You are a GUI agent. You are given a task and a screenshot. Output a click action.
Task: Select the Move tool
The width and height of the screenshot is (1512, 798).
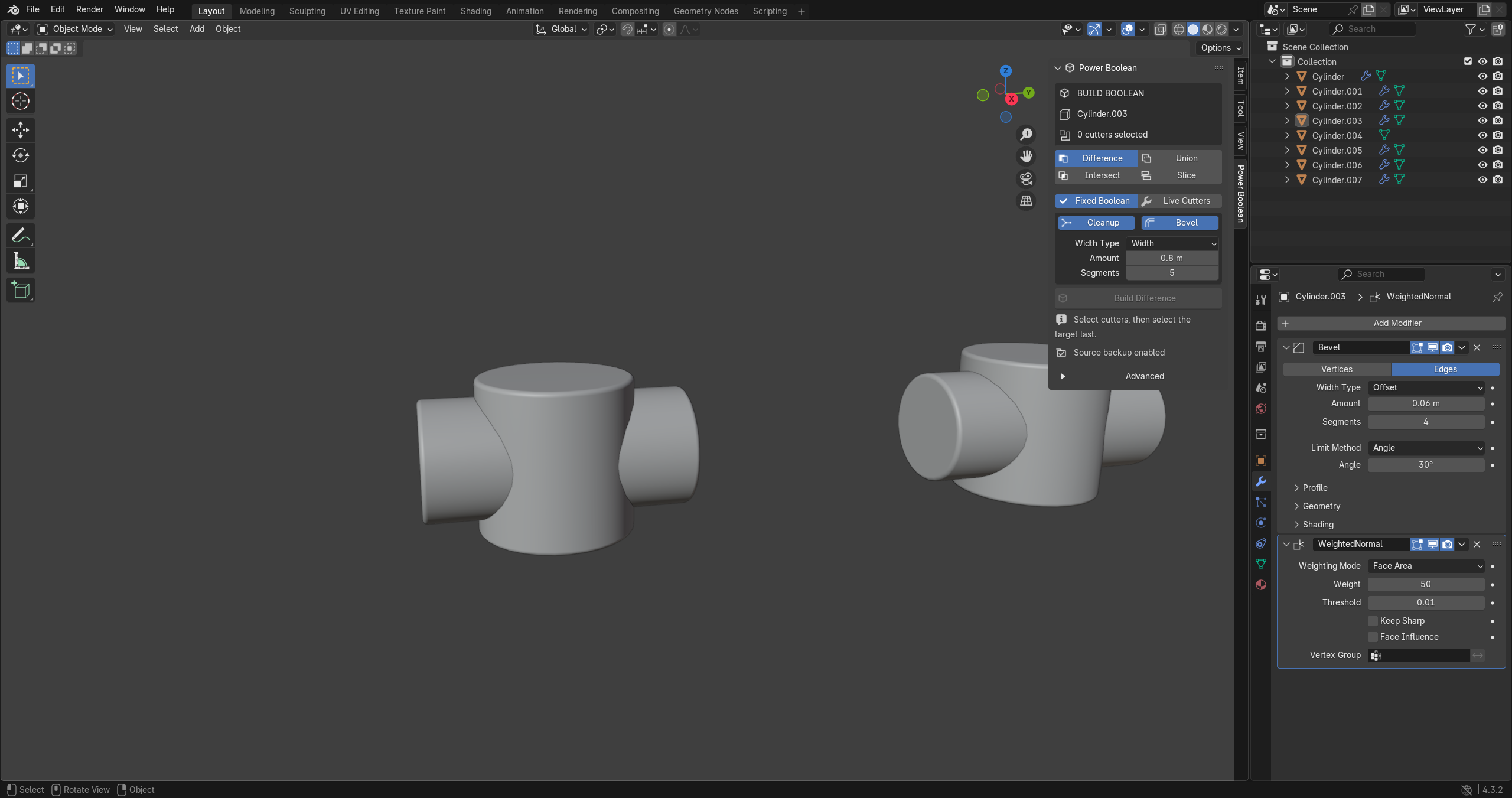pyautogui.click(x=21, y=130)
